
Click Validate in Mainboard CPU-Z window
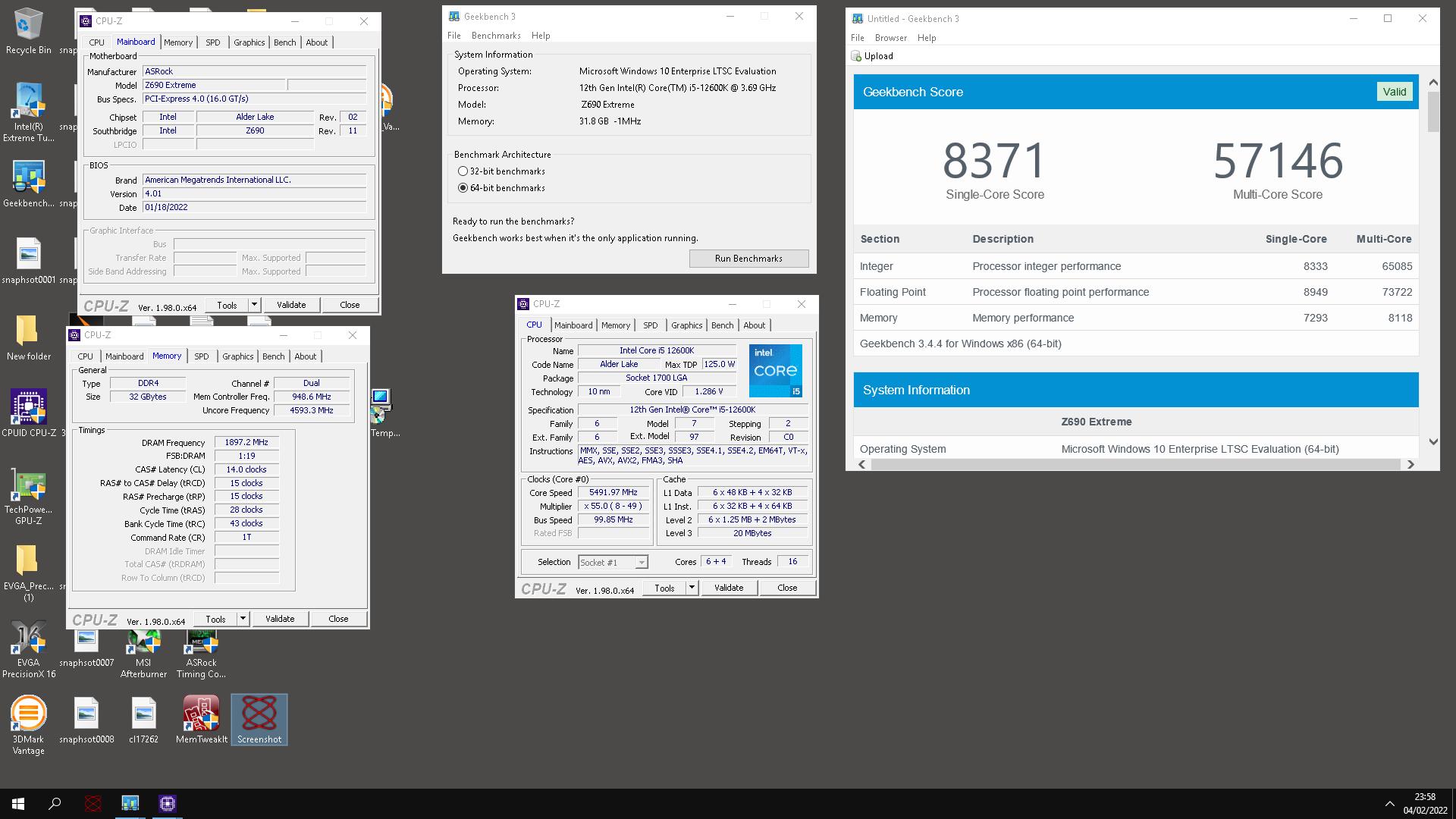tap(291, 305)
